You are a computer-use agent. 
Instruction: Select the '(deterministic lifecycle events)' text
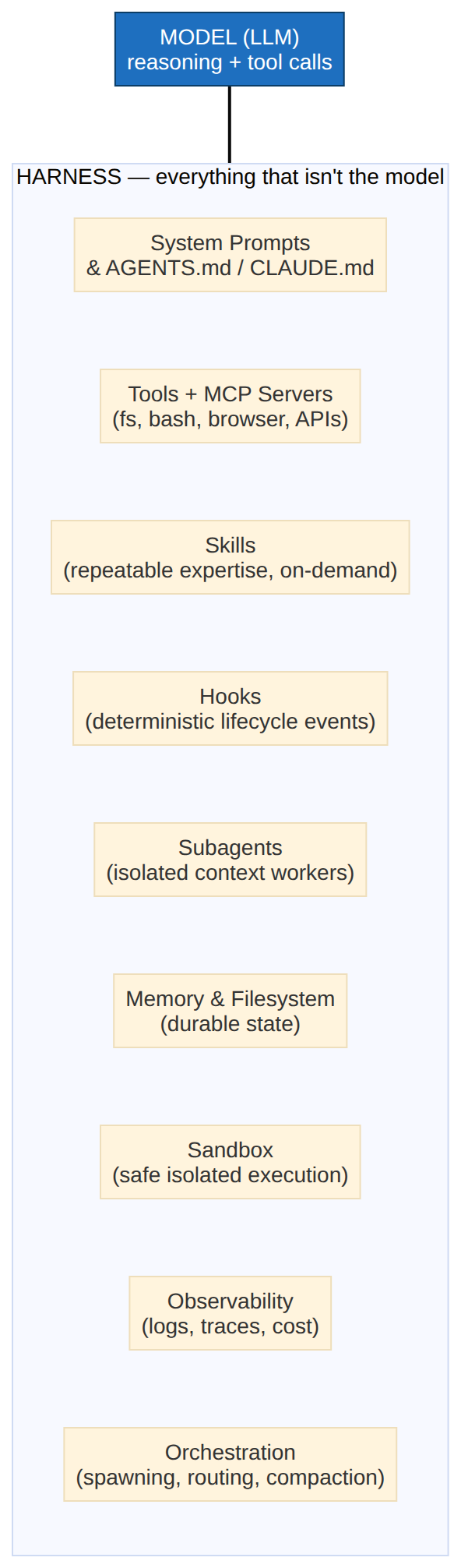coord(230,722)
